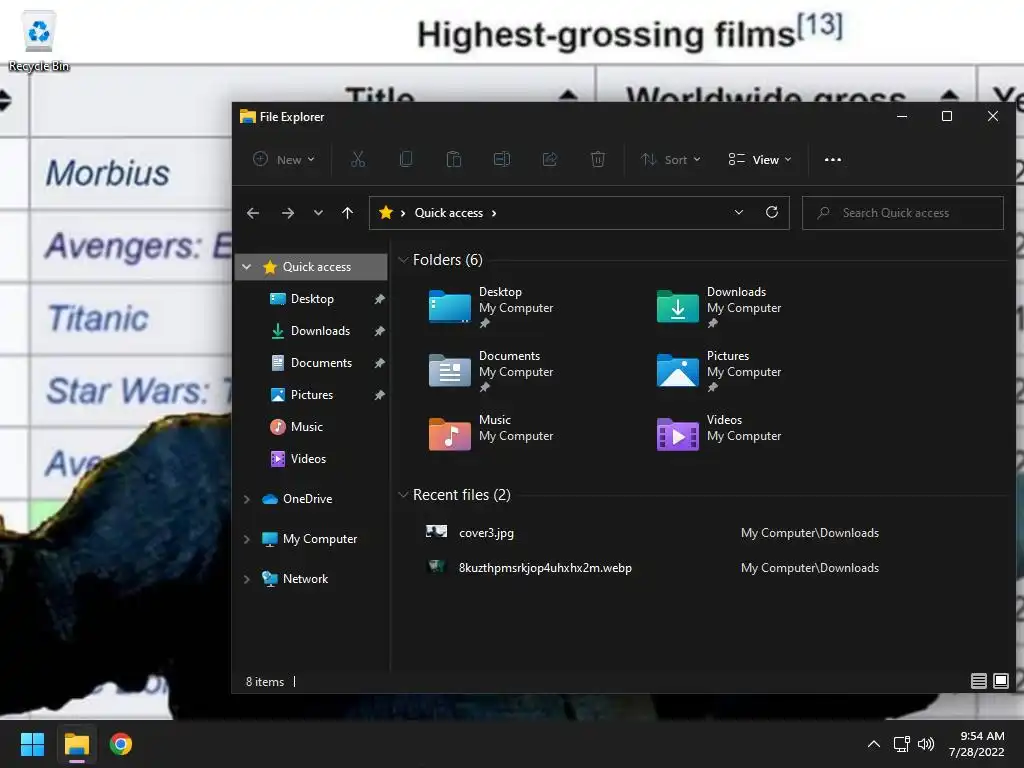Select Desktop in navigation pane
Screen dimensions: 1024x768
(x=312, y=298)
